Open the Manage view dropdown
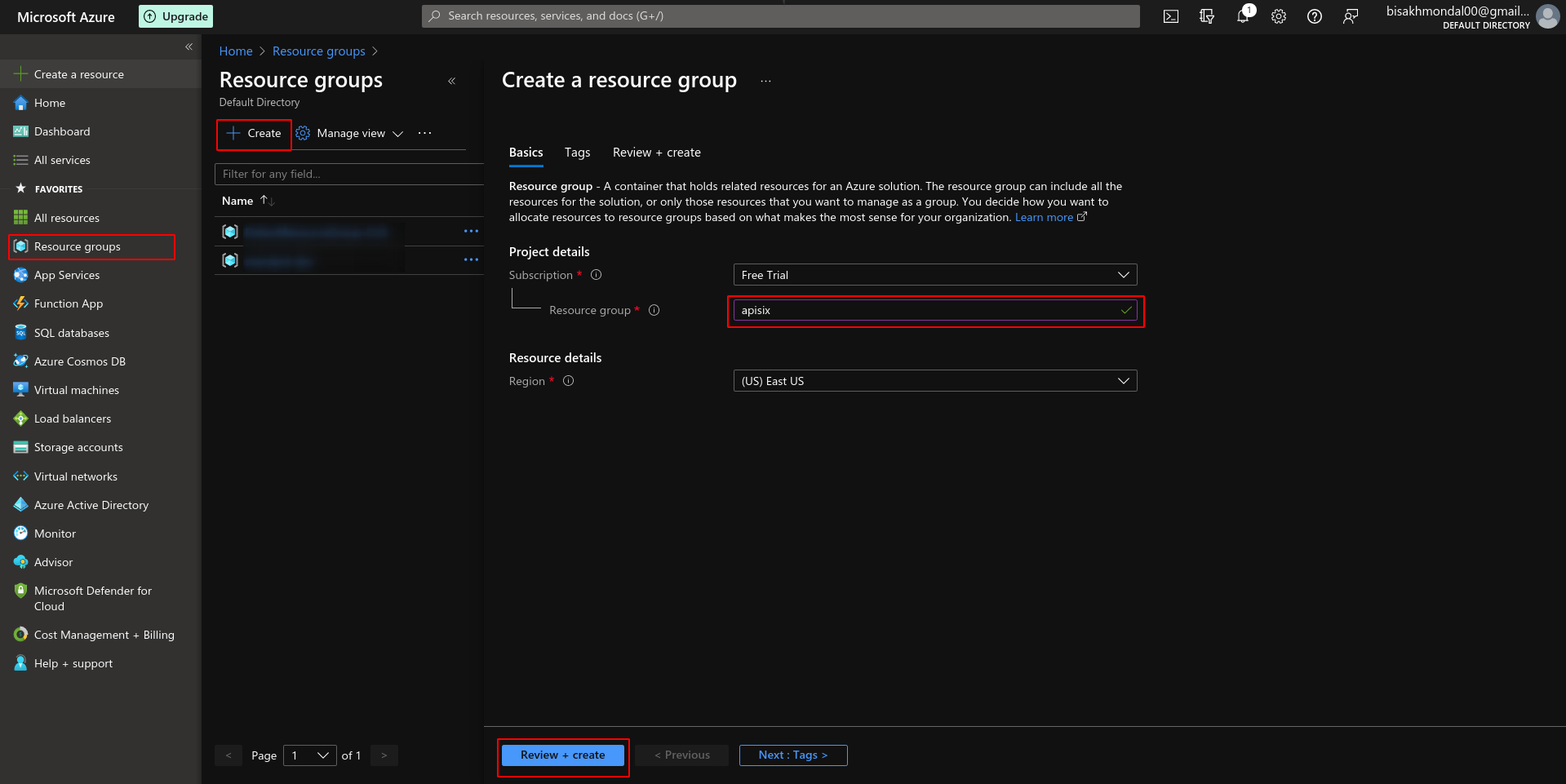The image size is (1566, 784). click(349, 133)
